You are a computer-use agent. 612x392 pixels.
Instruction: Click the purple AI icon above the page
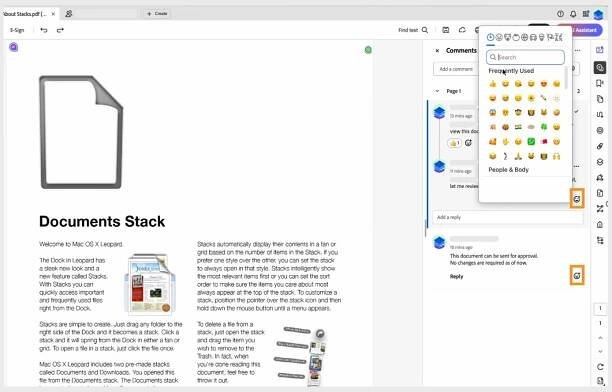(x=13, y=47)
